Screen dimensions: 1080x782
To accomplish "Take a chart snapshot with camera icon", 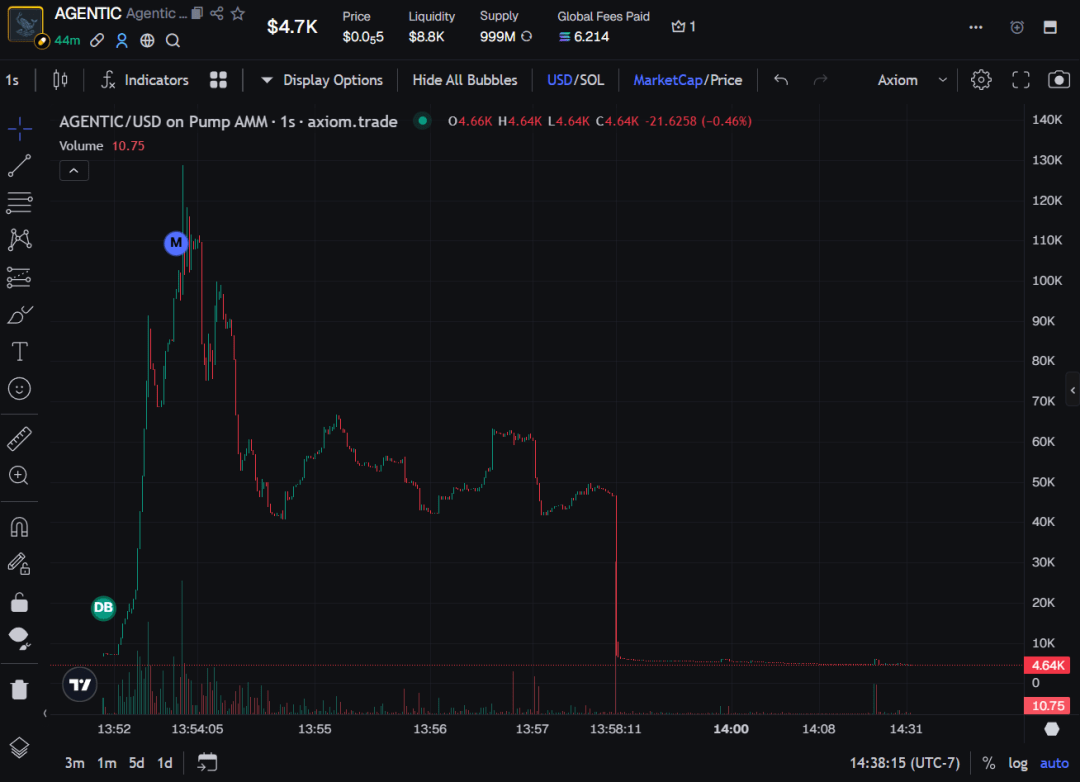I will click(x=1059, y=81).
